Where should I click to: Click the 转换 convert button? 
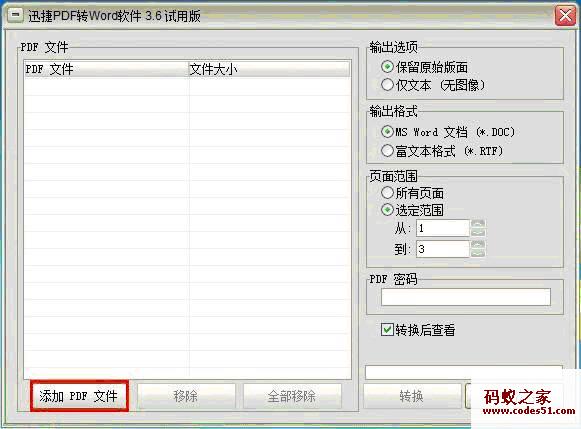coord(412,396)
